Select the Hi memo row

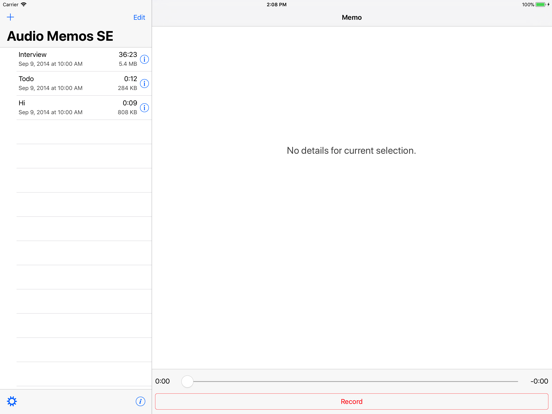tap(76, 108)
